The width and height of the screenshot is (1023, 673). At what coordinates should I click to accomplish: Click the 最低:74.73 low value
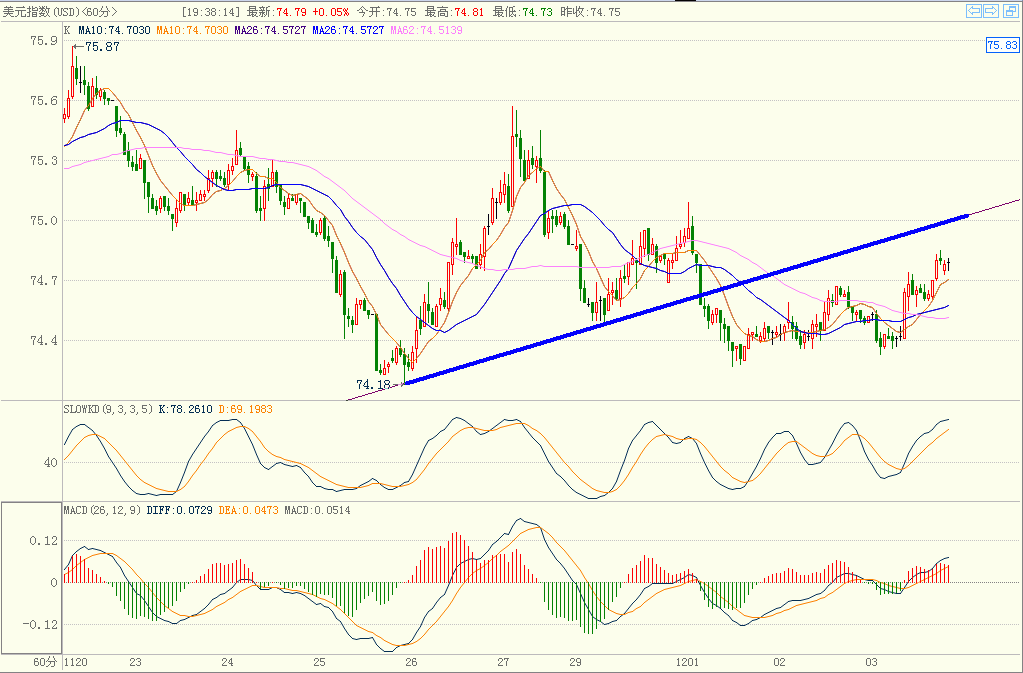(x=522, y=12)
